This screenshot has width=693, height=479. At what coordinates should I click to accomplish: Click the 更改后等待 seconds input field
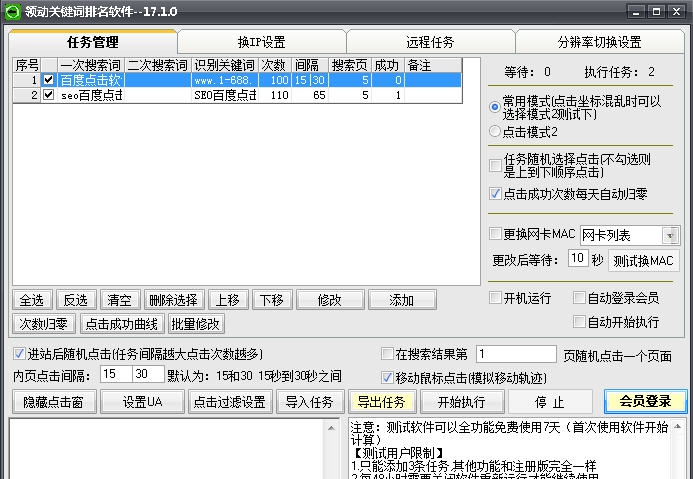coord(578,259)
